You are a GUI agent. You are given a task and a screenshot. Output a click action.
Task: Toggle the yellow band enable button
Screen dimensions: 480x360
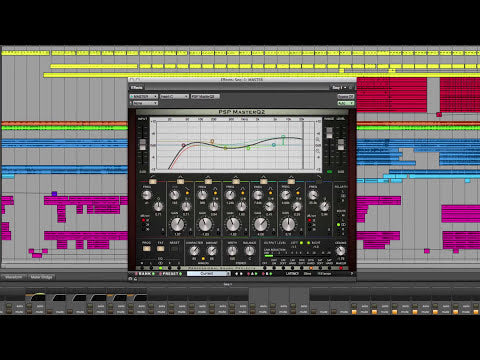coord(208,181)
